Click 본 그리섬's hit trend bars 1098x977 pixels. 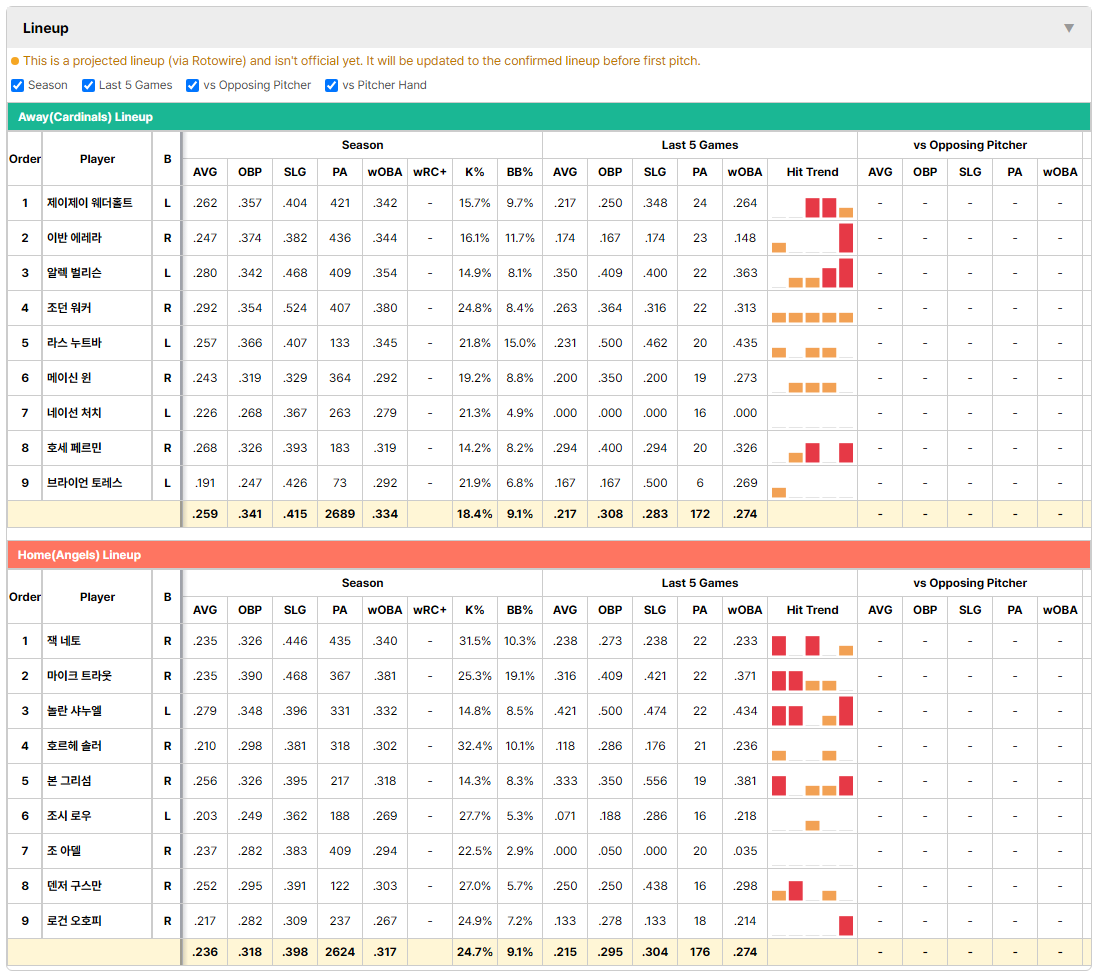click(812, 785)
